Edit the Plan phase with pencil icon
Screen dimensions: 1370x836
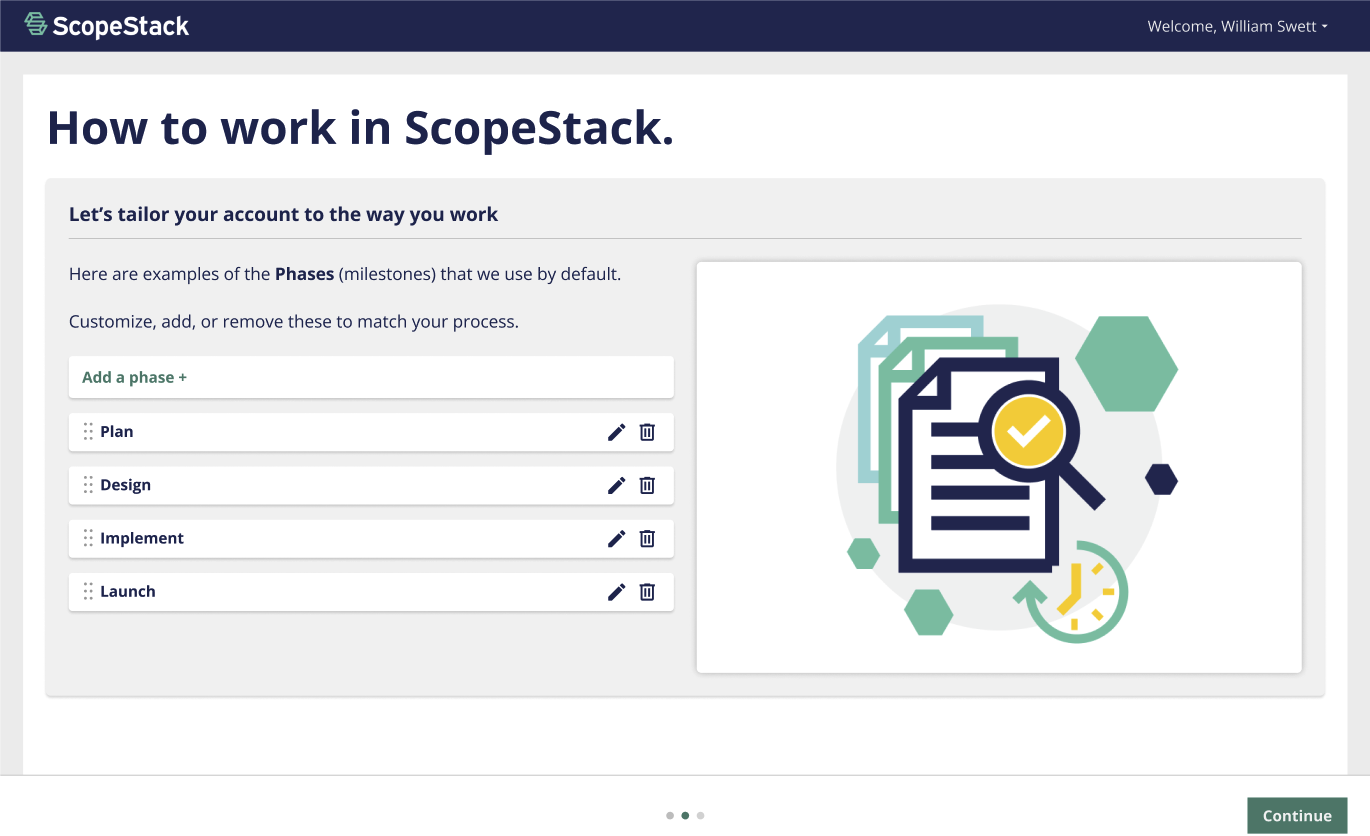coord(617,432)
